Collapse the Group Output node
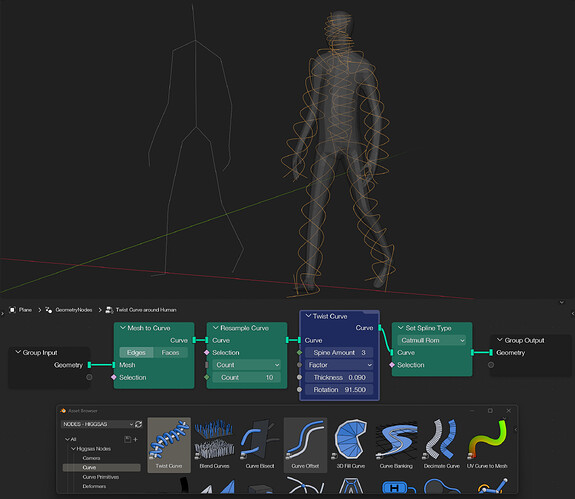The image size is (575, 499). pyautogui.click(x=499, y=340)
